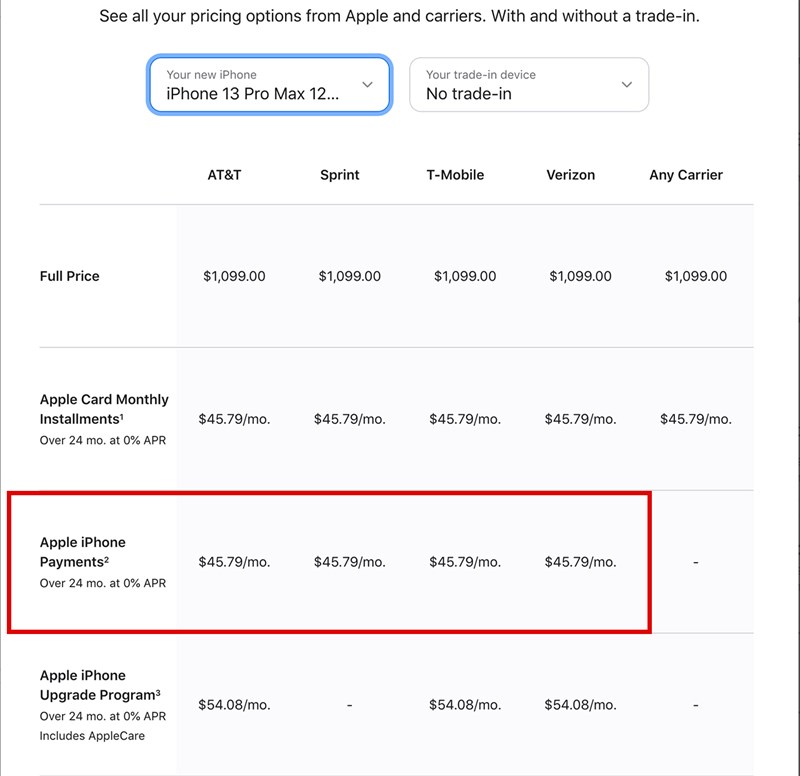Image resolution: width=800 pixels, height=776 pixels.
Task: Pick the Verizon column header
Action: [x=571, y=175]
